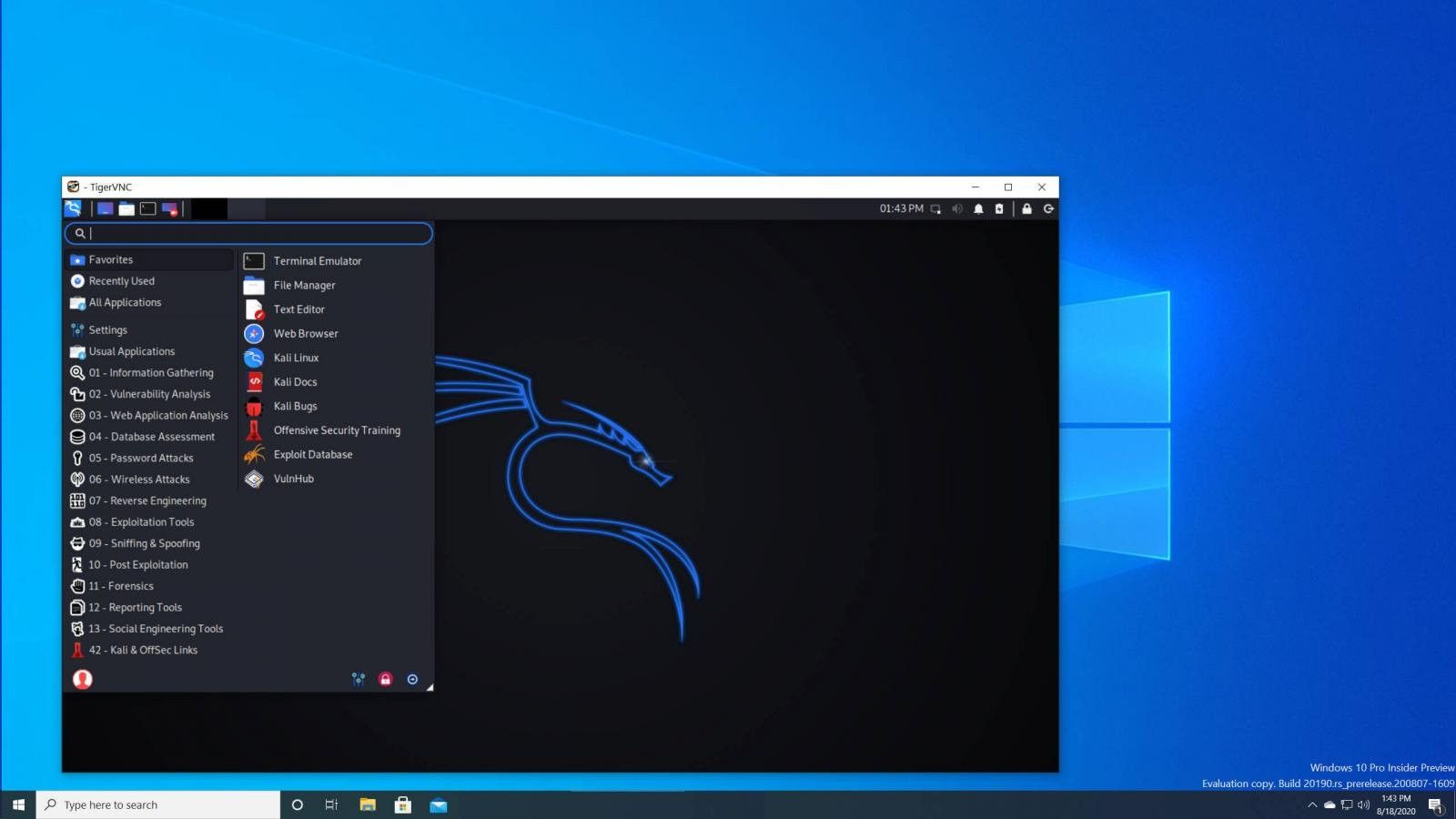
Task: Switch to the Recently Used section
Action: (122, 280)
